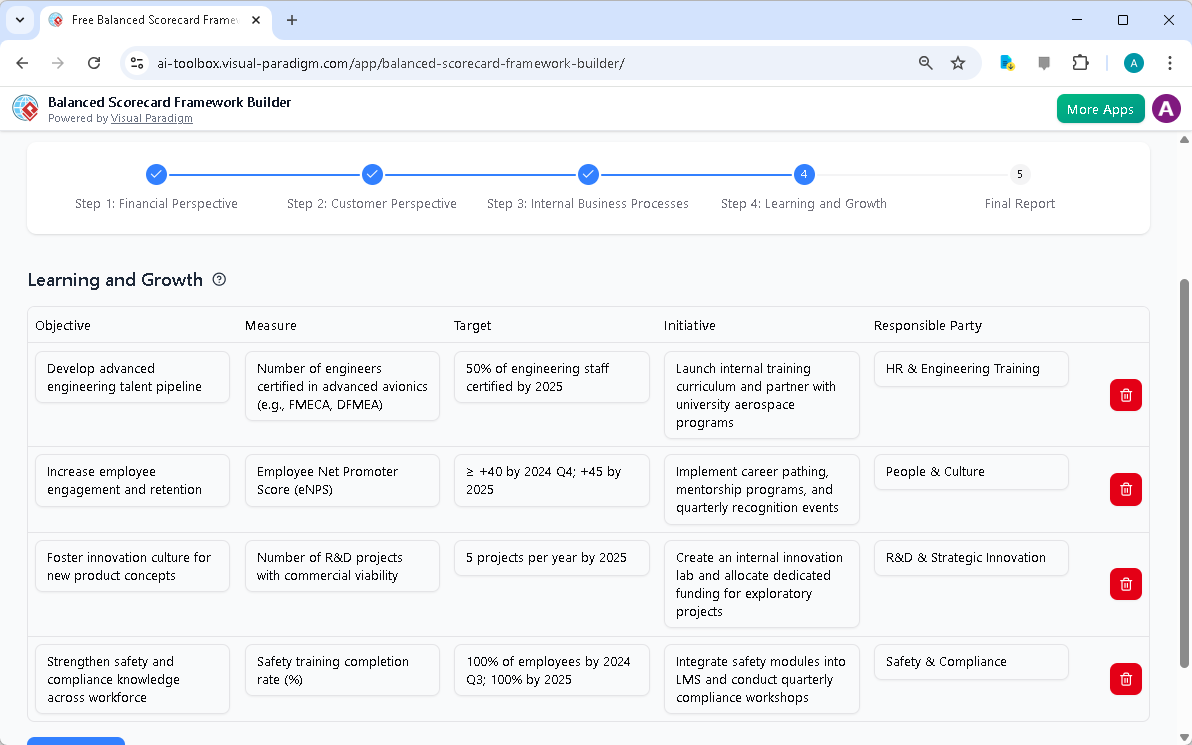Delete the "Foster innovation culture" row with trash icon
The image size is (1192, 745).
(1125, 584)
